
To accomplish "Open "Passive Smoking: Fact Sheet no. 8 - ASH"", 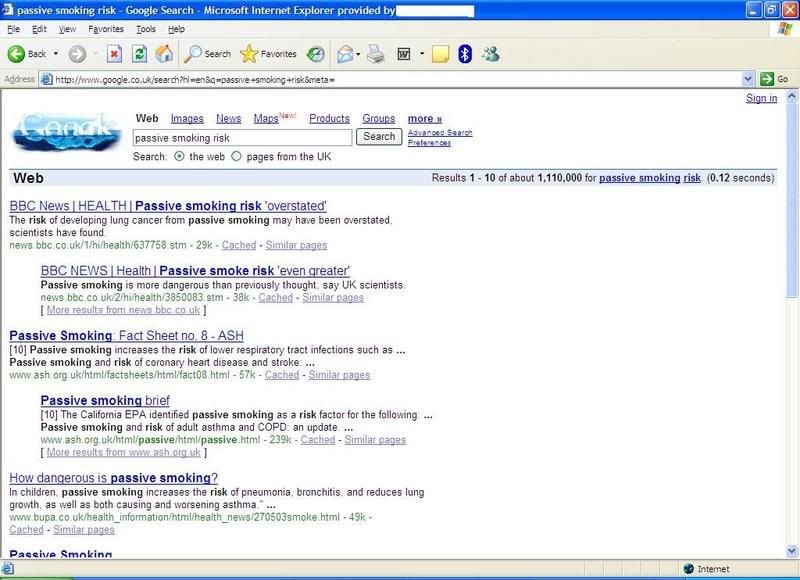I will pos(127,336).
